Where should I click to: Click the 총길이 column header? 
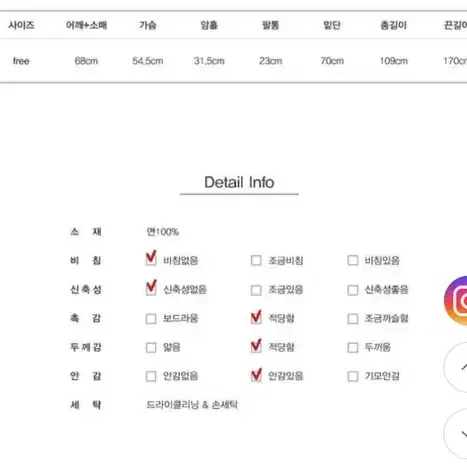click(x=394, y=25)
